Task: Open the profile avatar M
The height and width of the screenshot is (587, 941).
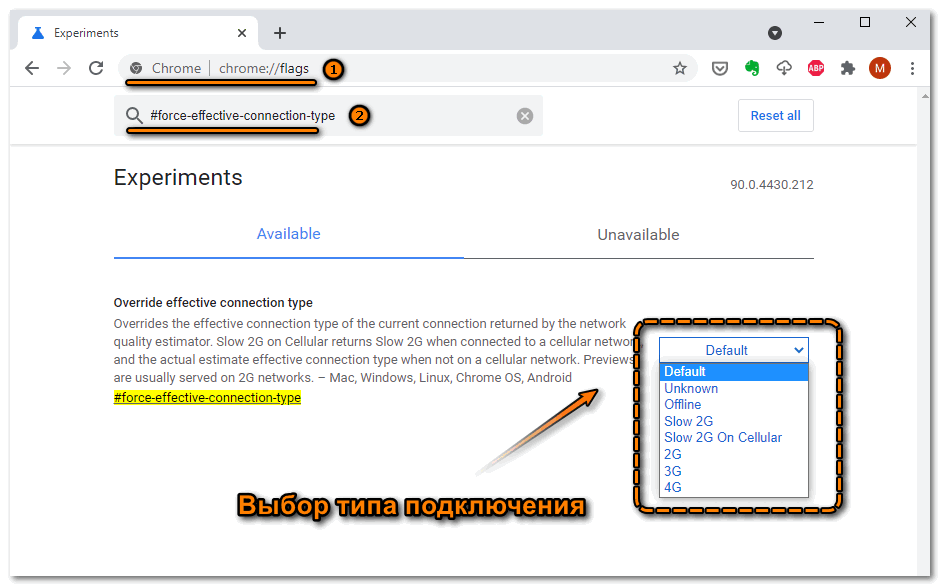Action: (x=880, y=68)
